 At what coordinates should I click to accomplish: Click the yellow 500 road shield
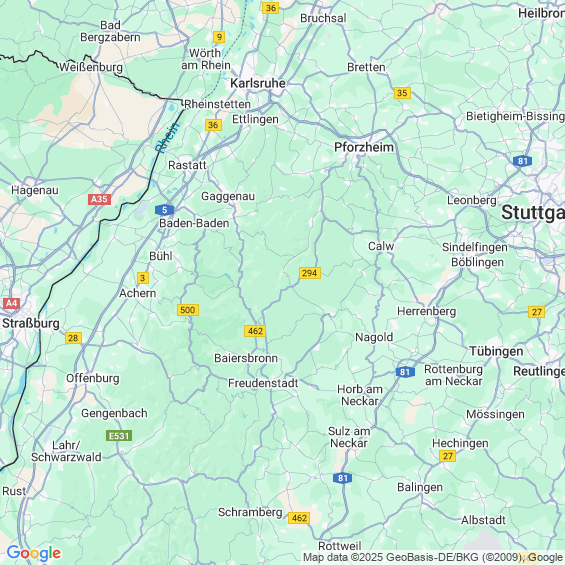[x=188, y=310]
